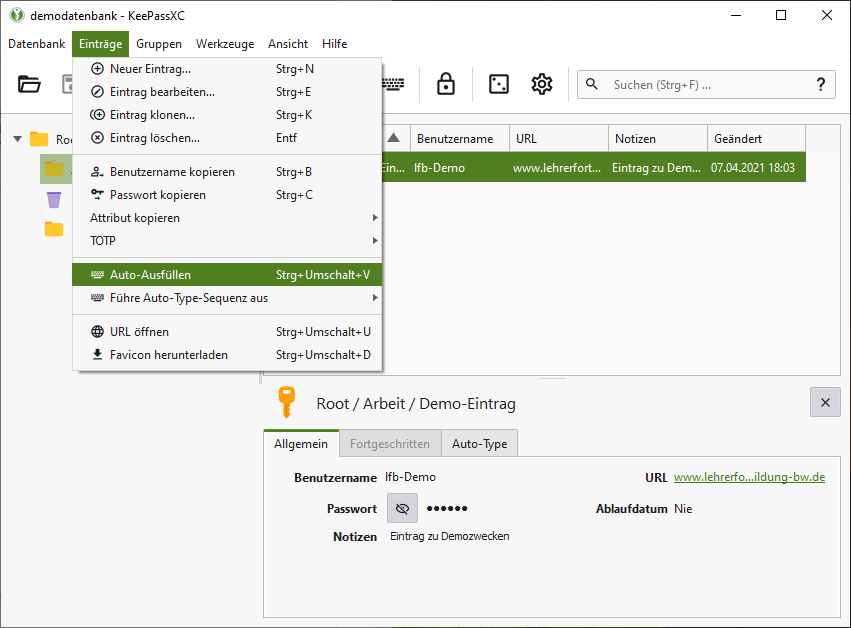The image size is (851, 628).
Task: Open the lehrerfortbildung-bw.de URL link
Action: click(748, 478)
